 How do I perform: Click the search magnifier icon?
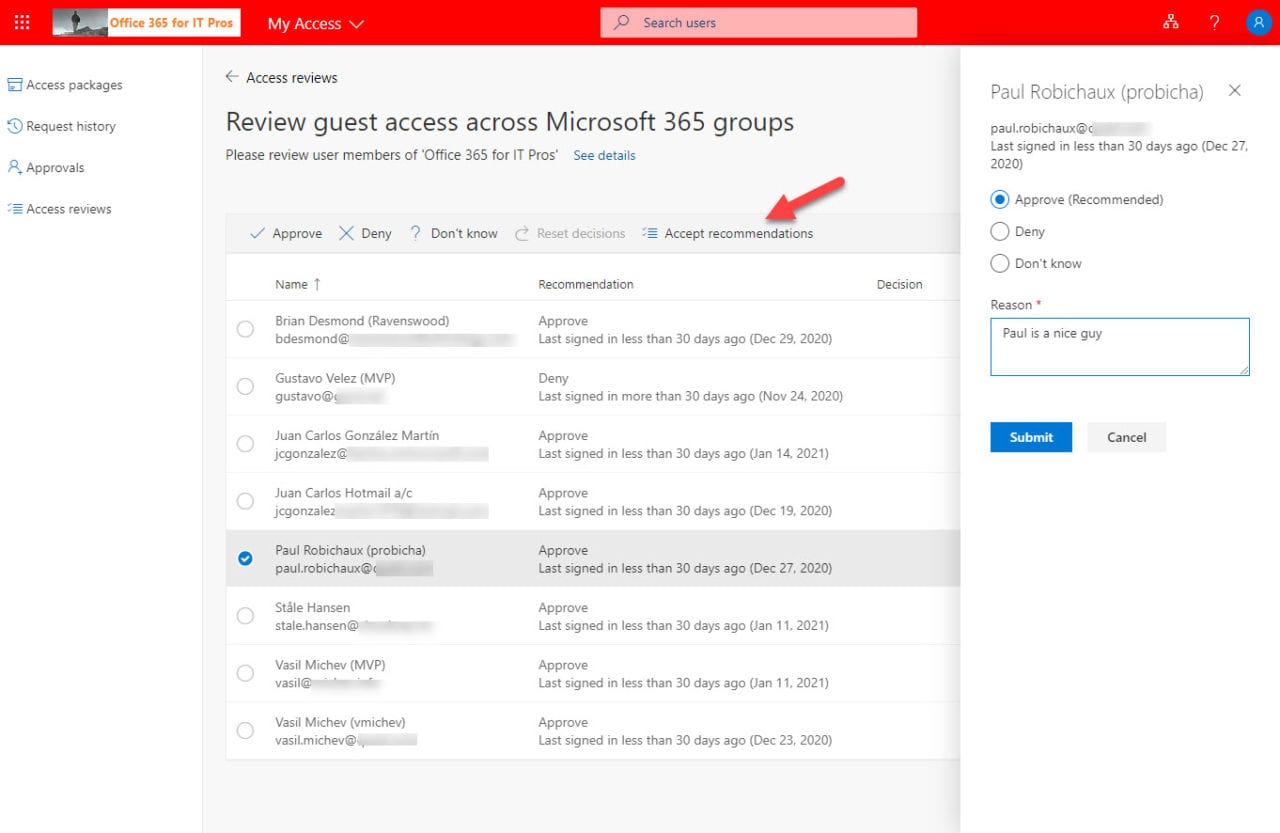(x=622, y=22)
